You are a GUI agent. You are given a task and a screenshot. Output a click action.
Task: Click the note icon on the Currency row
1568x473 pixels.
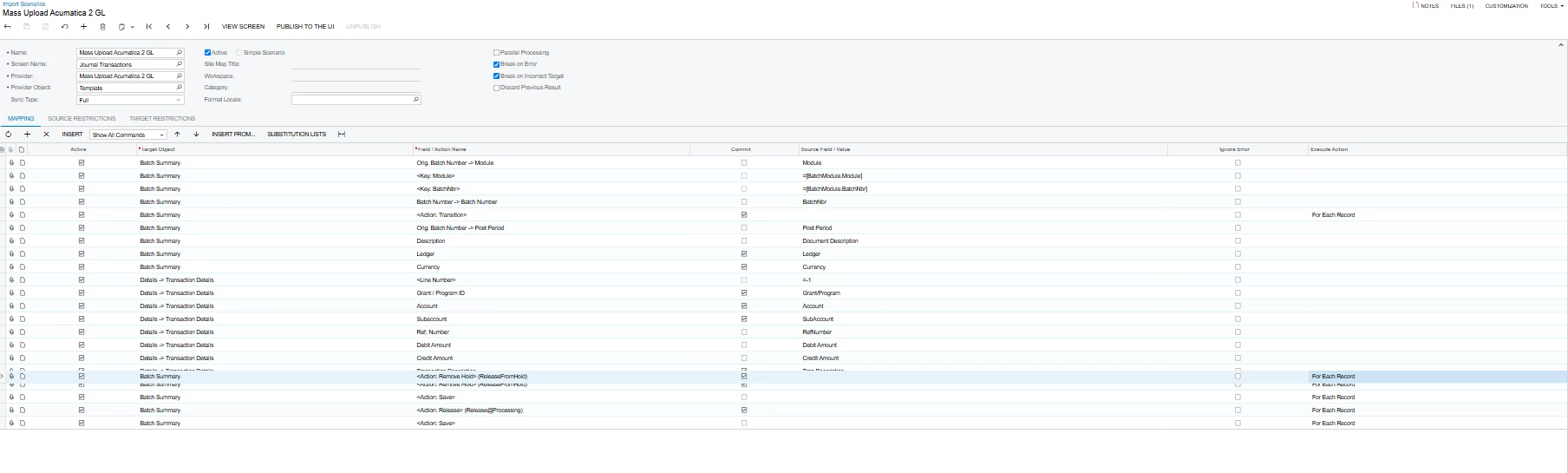click(23, 267)
